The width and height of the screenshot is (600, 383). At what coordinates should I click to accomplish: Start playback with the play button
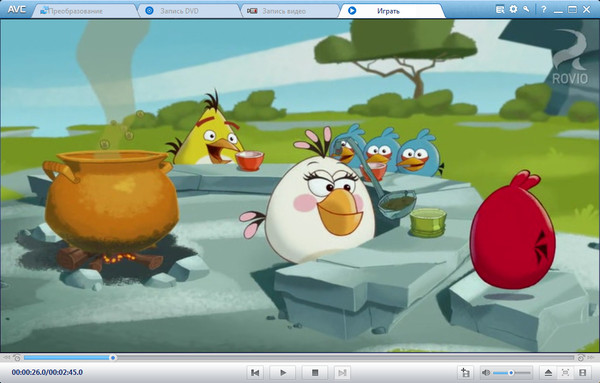[283, 372]
